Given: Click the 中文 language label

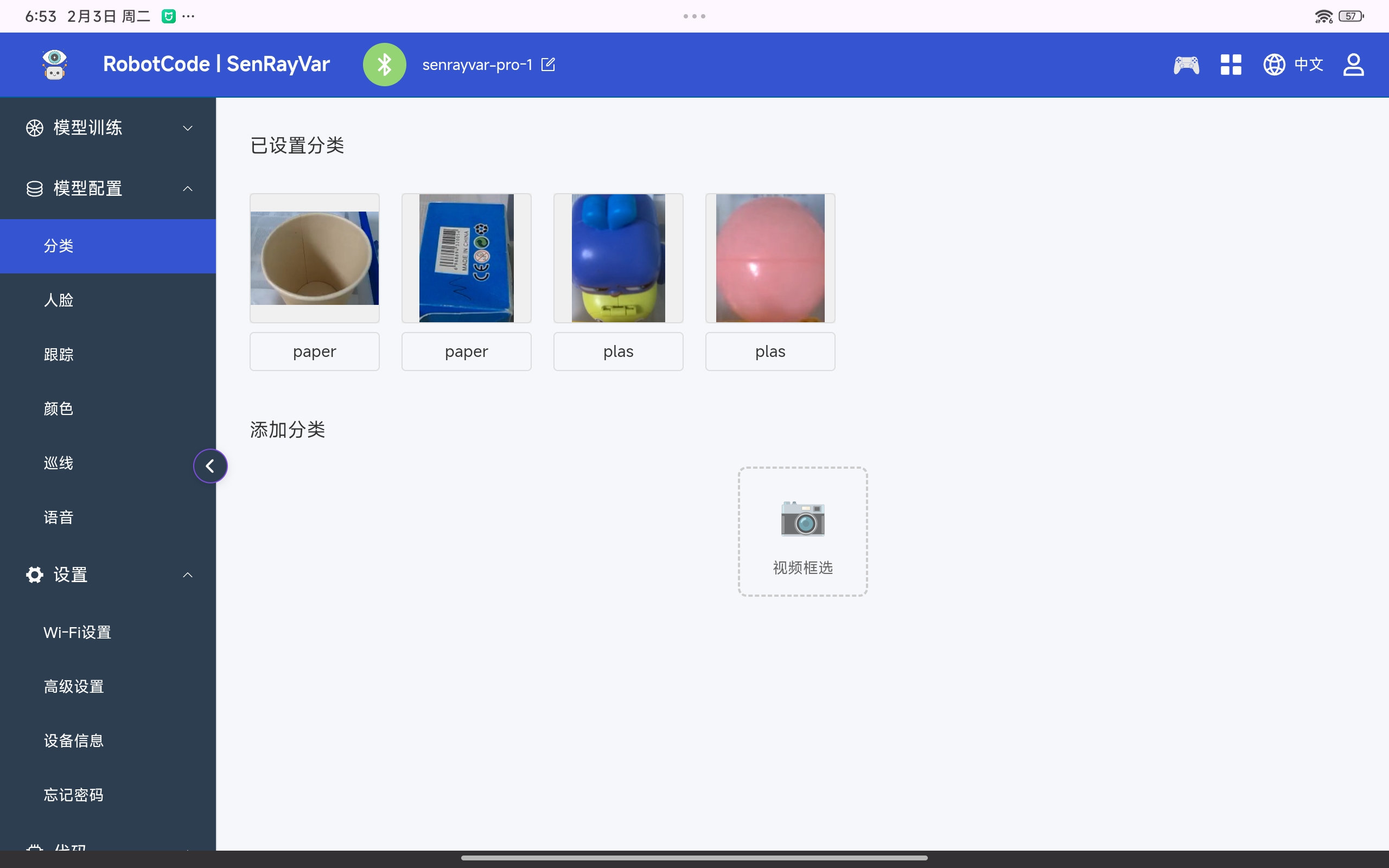Looking at the screenshot, I should point(1309,65).
